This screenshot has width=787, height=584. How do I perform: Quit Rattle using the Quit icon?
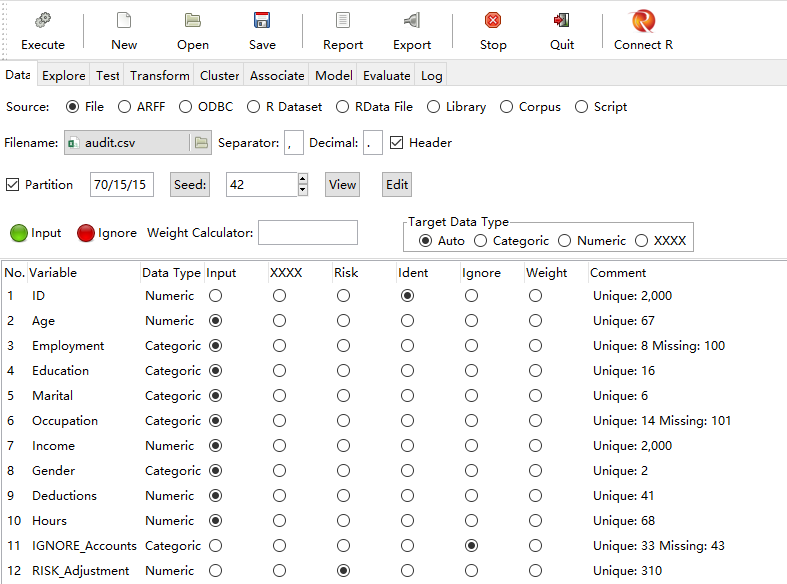(x=562, y=21)
